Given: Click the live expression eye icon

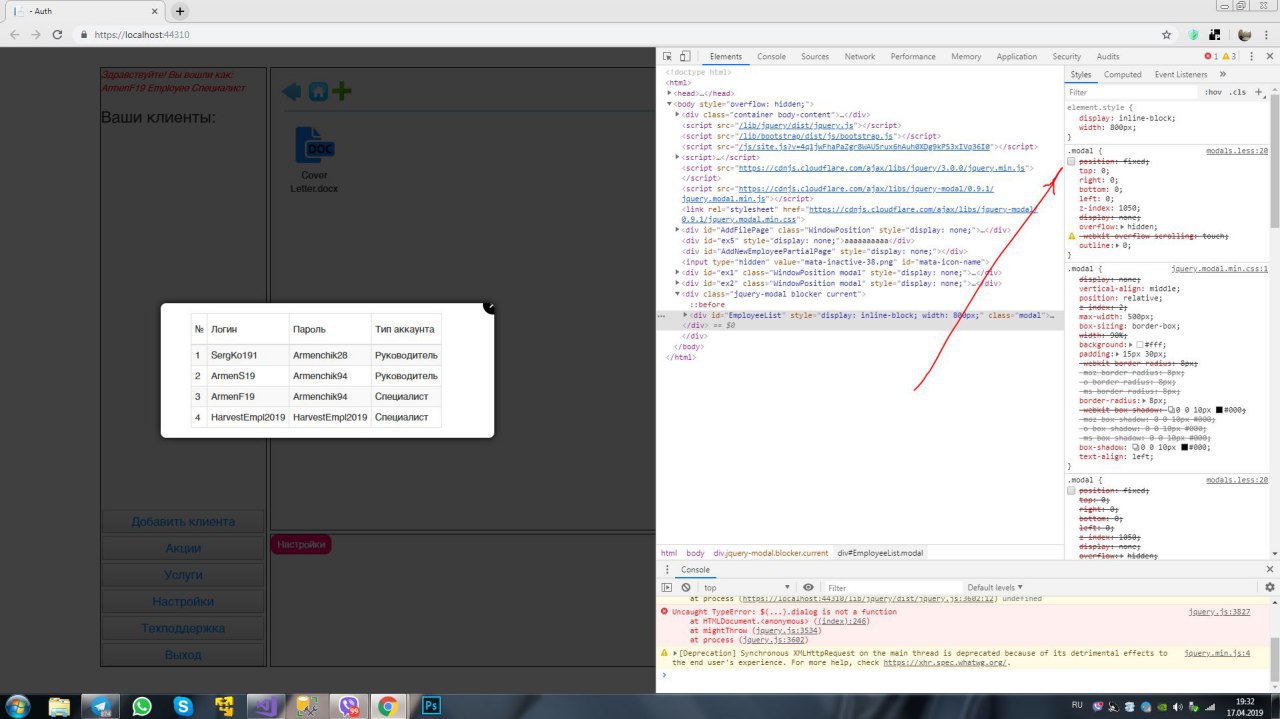Looking at the screenshot, I should (808, 587).
